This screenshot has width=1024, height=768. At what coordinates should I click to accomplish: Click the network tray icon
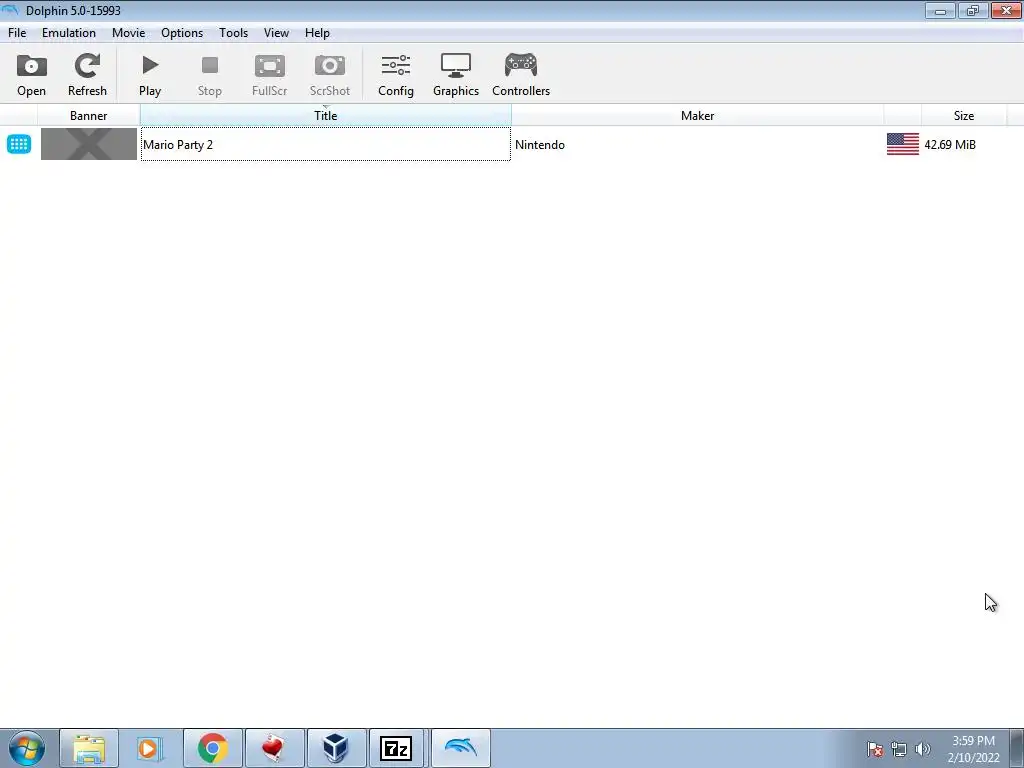[x=899, y=750]
